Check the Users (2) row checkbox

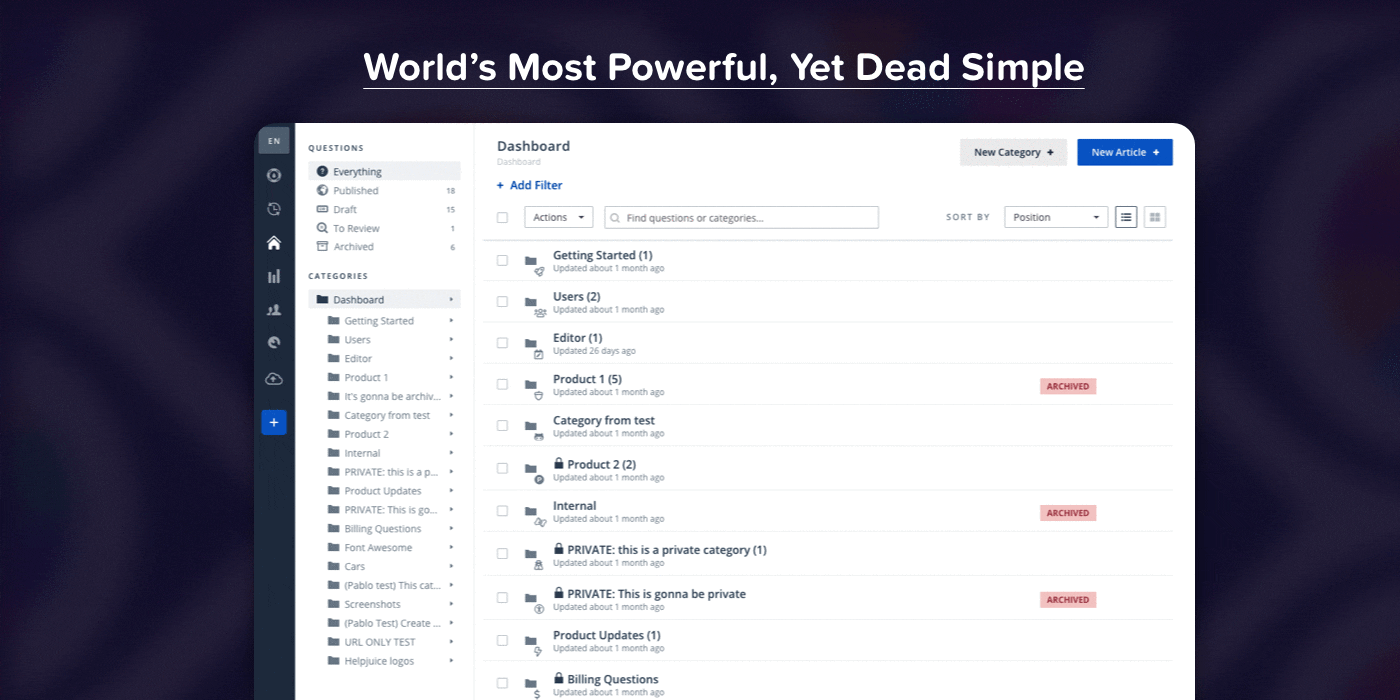tap(502, 301)
